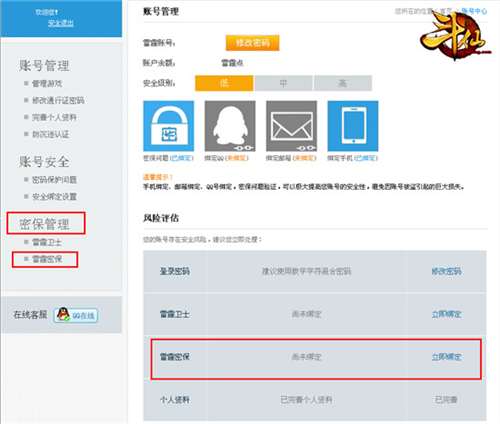The image size is (500, 424).
Task: Open 修改通行证密码 in the sidebar
Action: (58, 100)
